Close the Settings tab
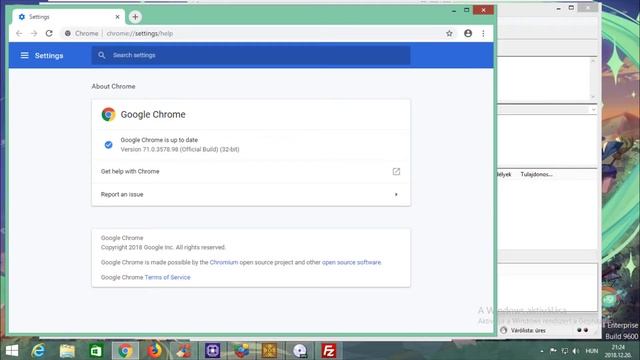The width and height of the screenshot is (640, 360). click(x=117, y=17)
